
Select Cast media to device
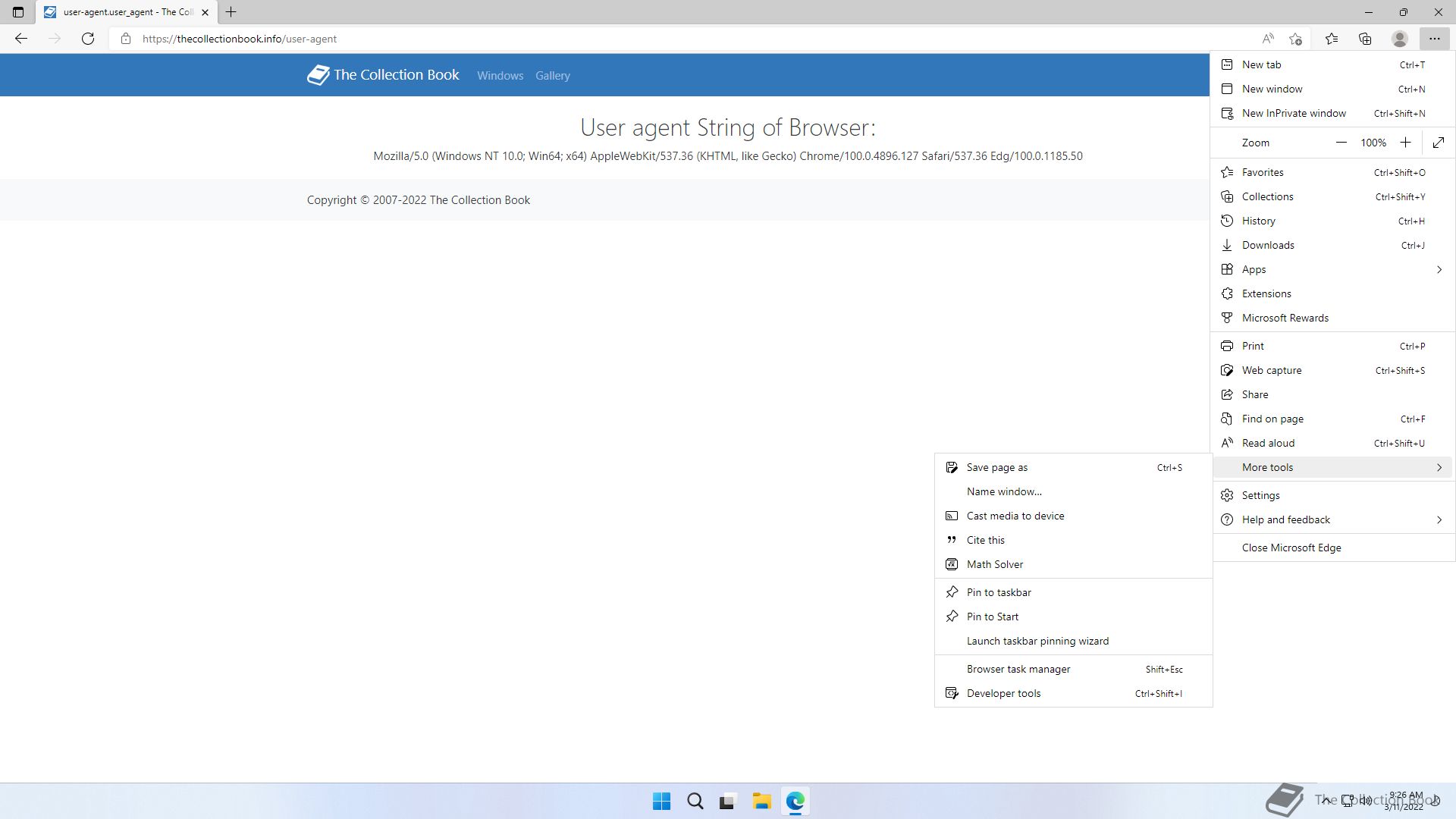[1073, 516]
